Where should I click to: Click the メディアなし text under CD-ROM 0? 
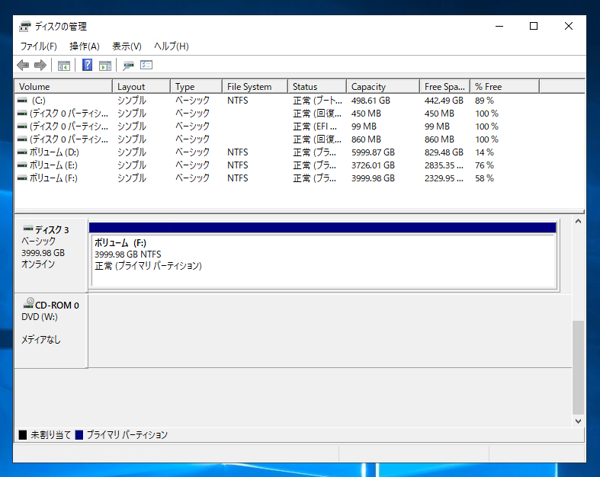(x=41, y=340)
